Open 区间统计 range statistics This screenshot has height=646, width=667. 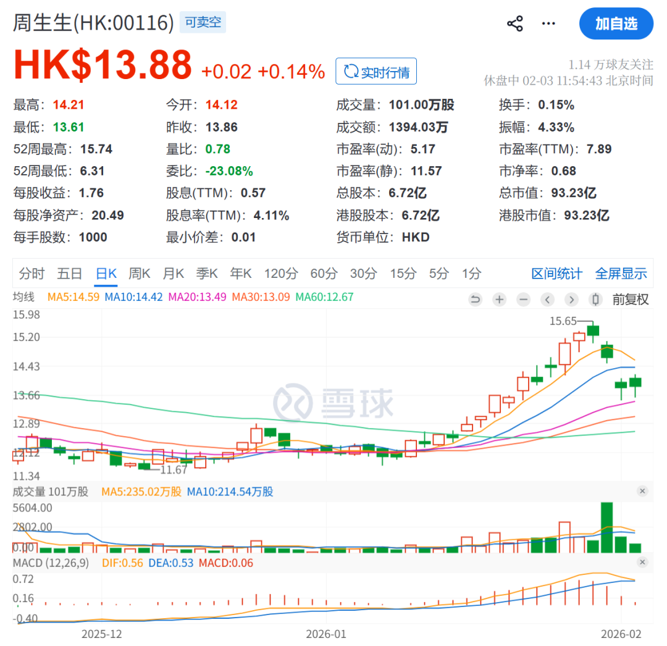point(556,273)
